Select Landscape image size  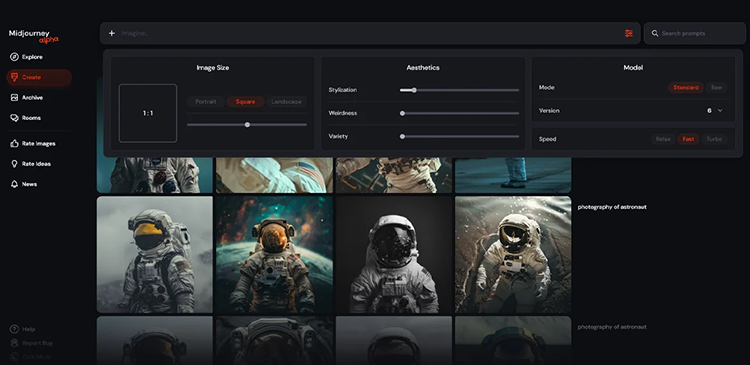click(x=286, y=102)
